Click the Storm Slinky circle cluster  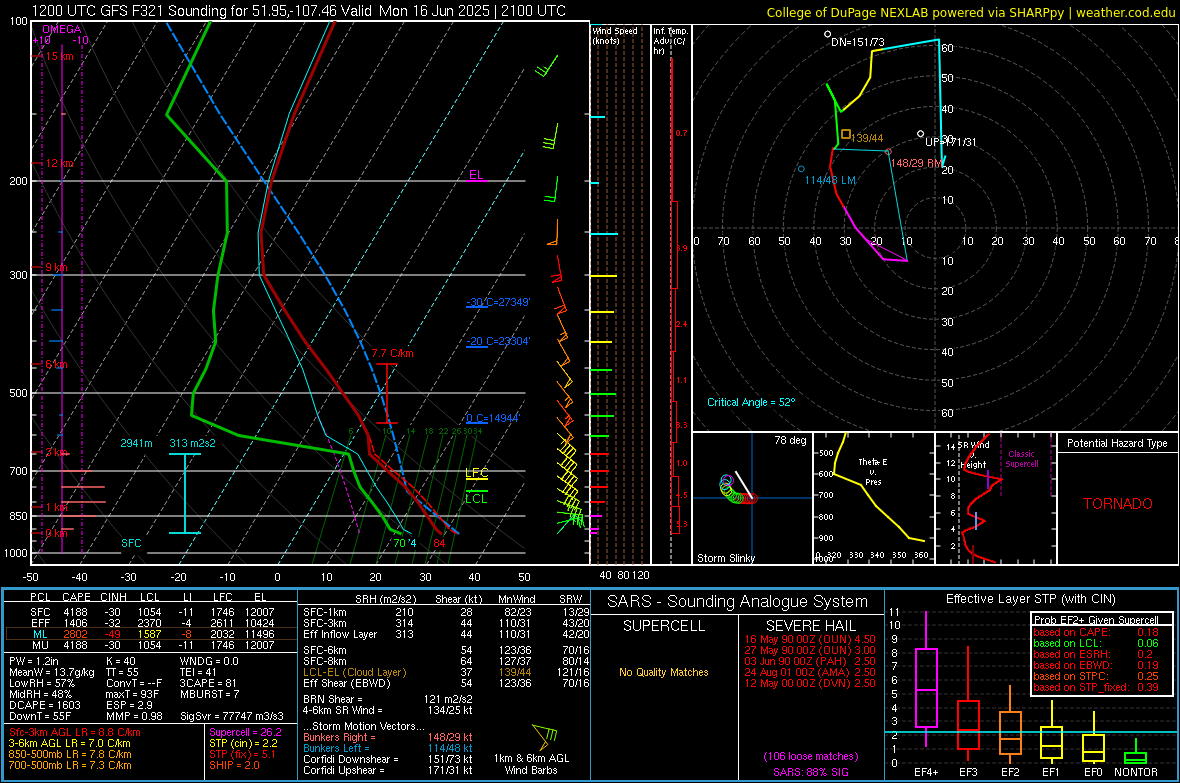click(x=738, y=489)
